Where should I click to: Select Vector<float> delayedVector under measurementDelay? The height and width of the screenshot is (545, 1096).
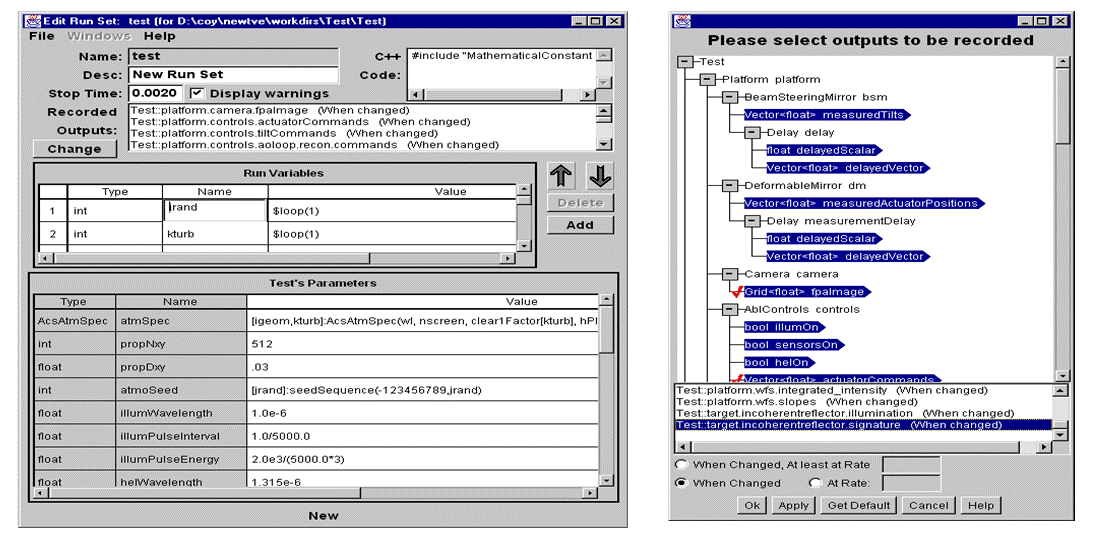pos(848,256)
